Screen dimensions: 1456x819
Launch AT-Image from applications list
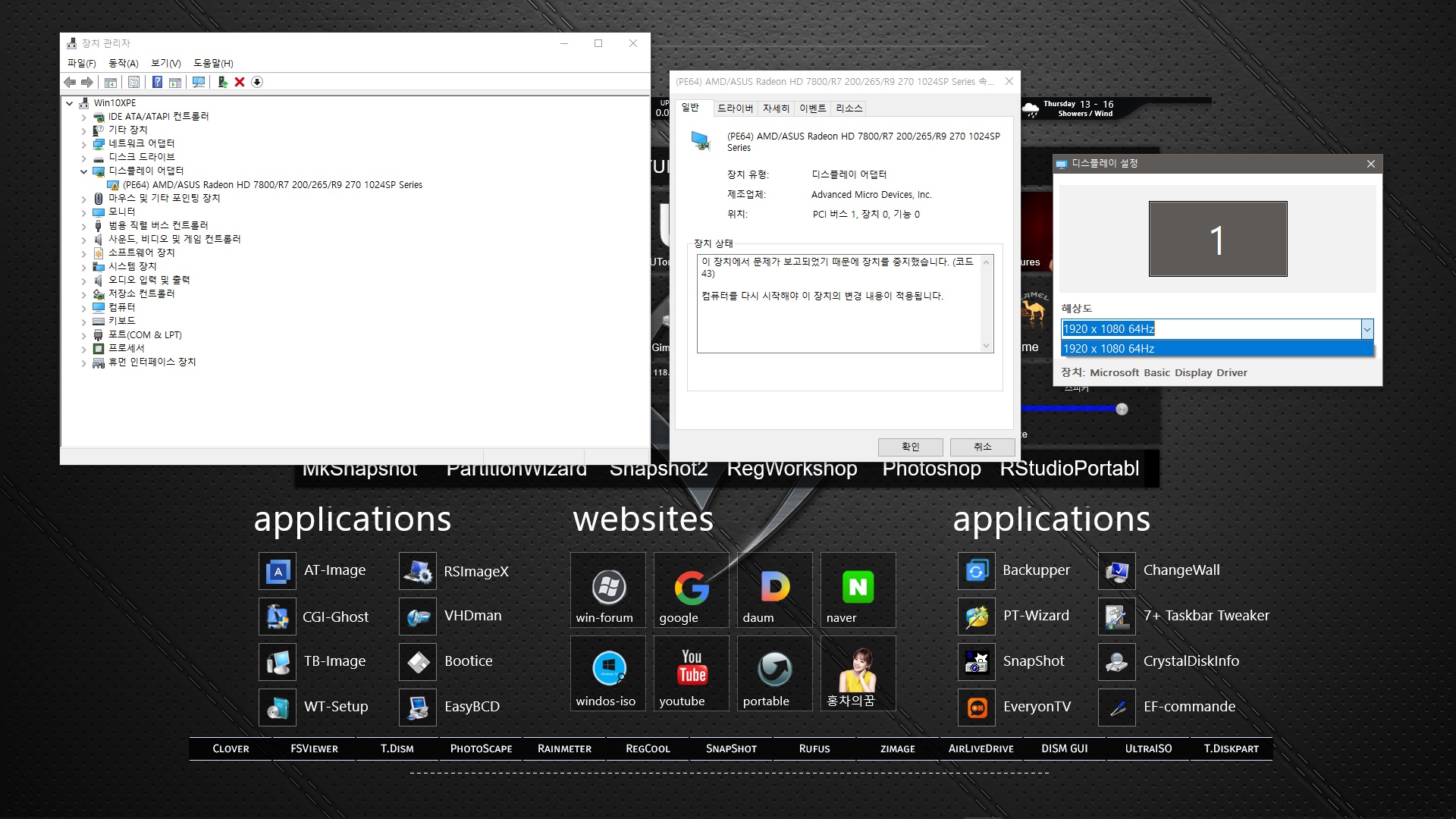click(278, 571)
